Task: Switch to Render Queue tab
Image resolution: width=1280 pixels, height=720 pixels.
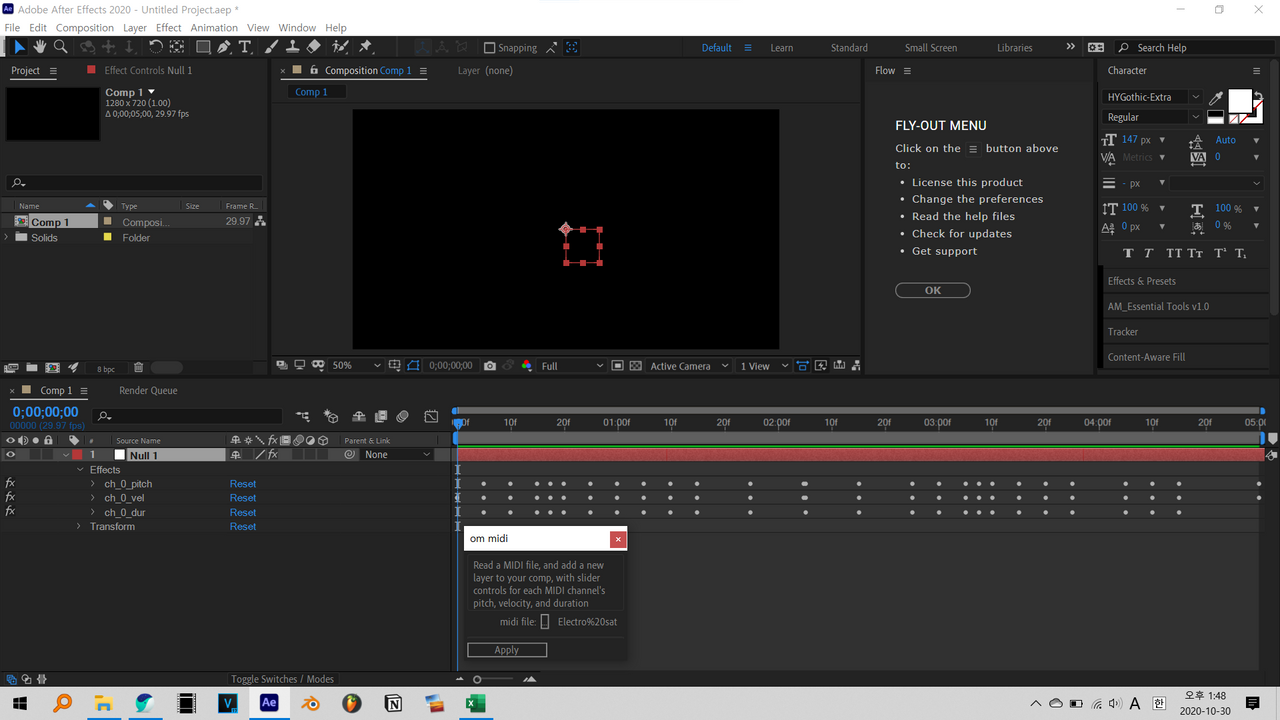Action: click(148, 391)
